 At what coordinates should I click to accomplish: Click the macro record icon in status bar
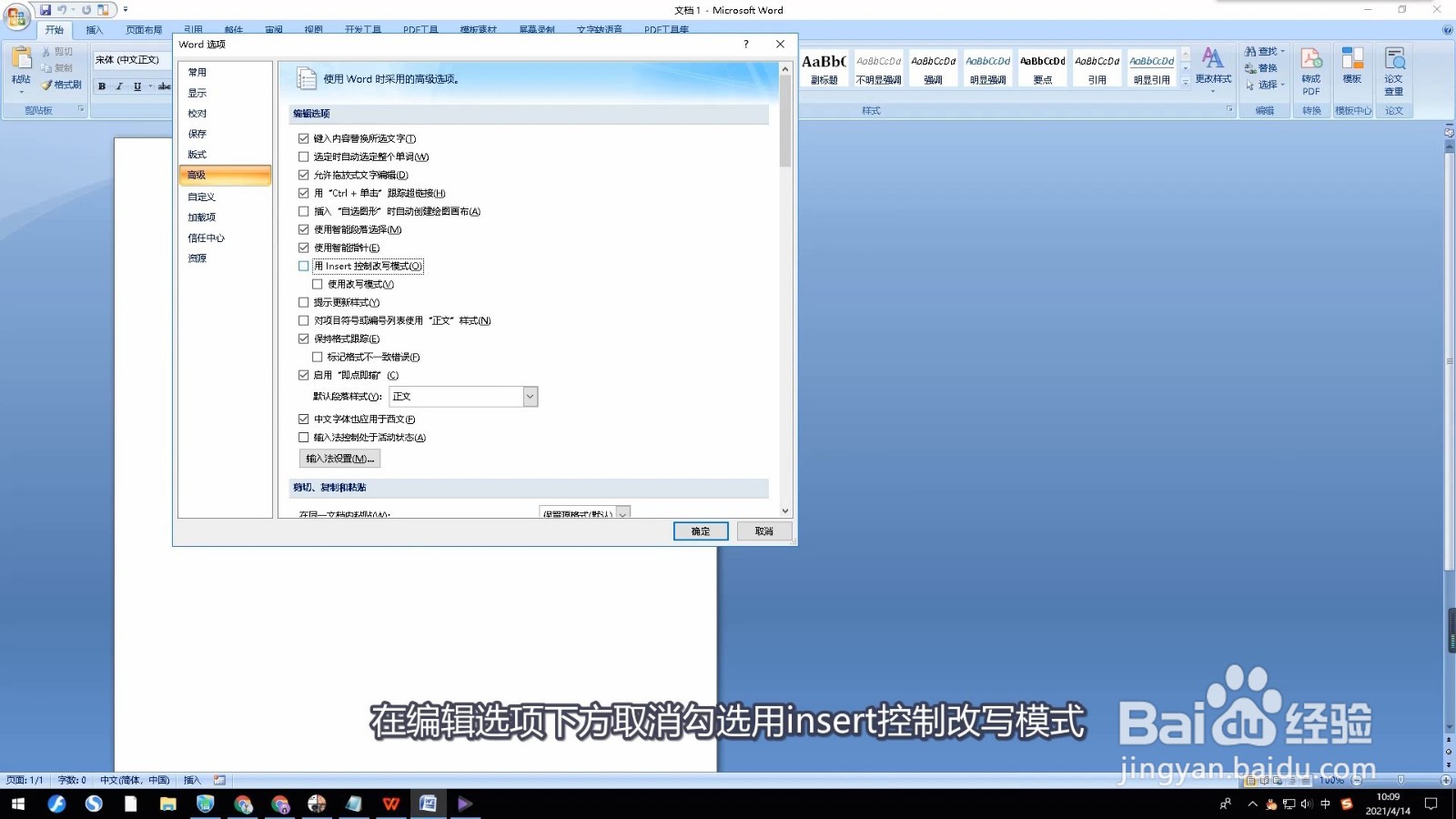219,780
